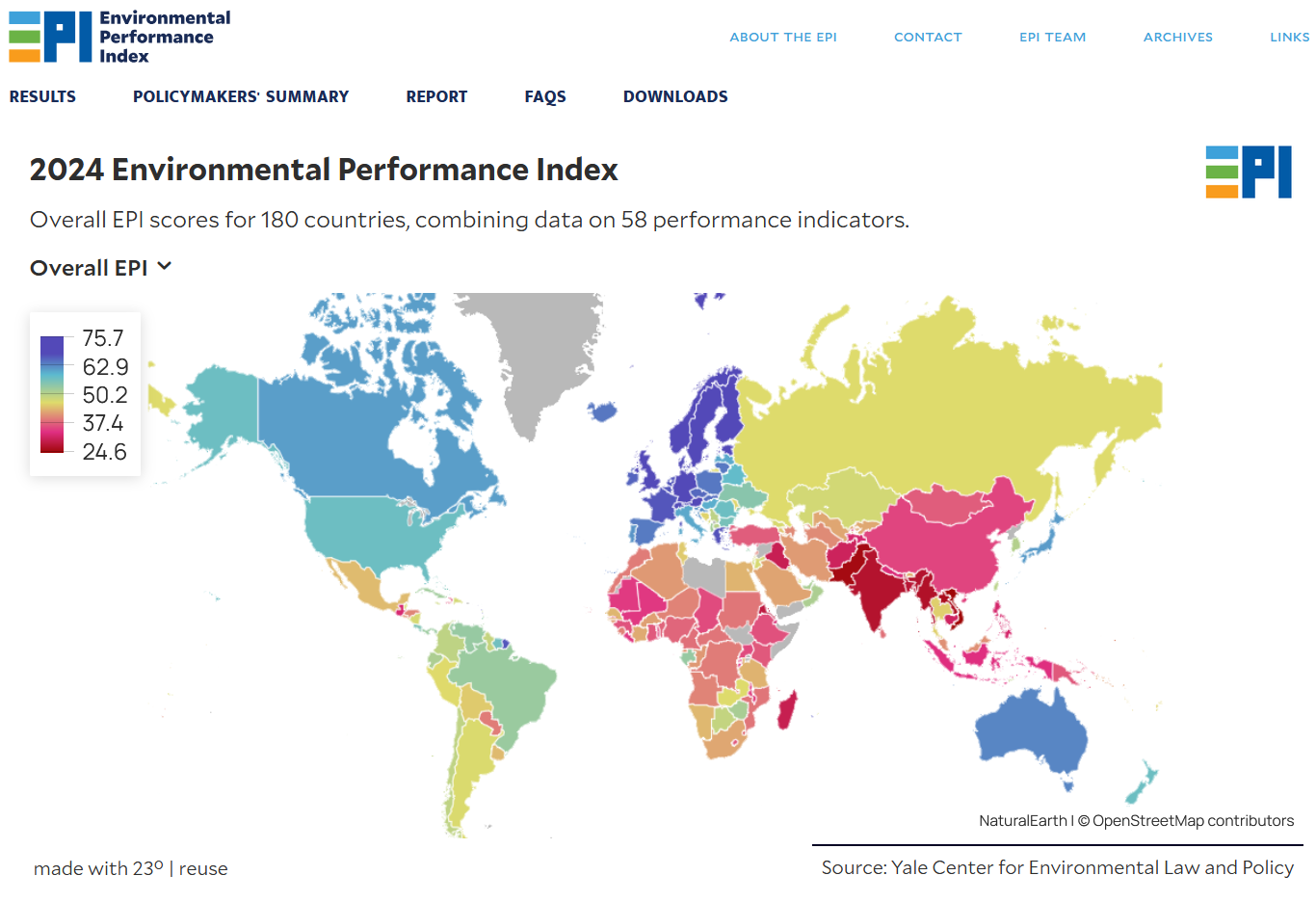
Task: Open the Downloads page
Action: point(675,96)
